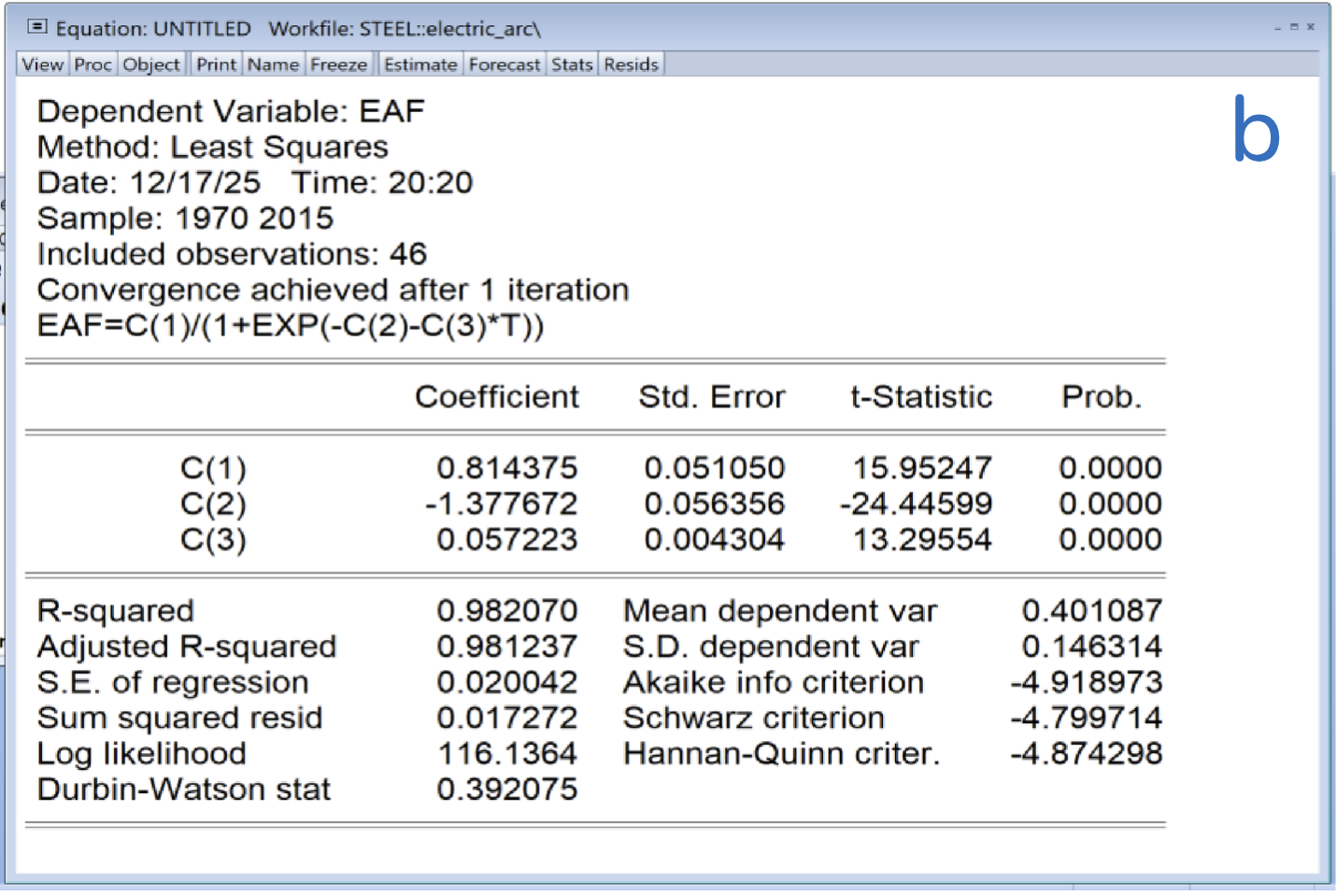Maximize the Equation UNTITLED window
The width and height of the screenshot is (1337, 896).
point(1294,27)
